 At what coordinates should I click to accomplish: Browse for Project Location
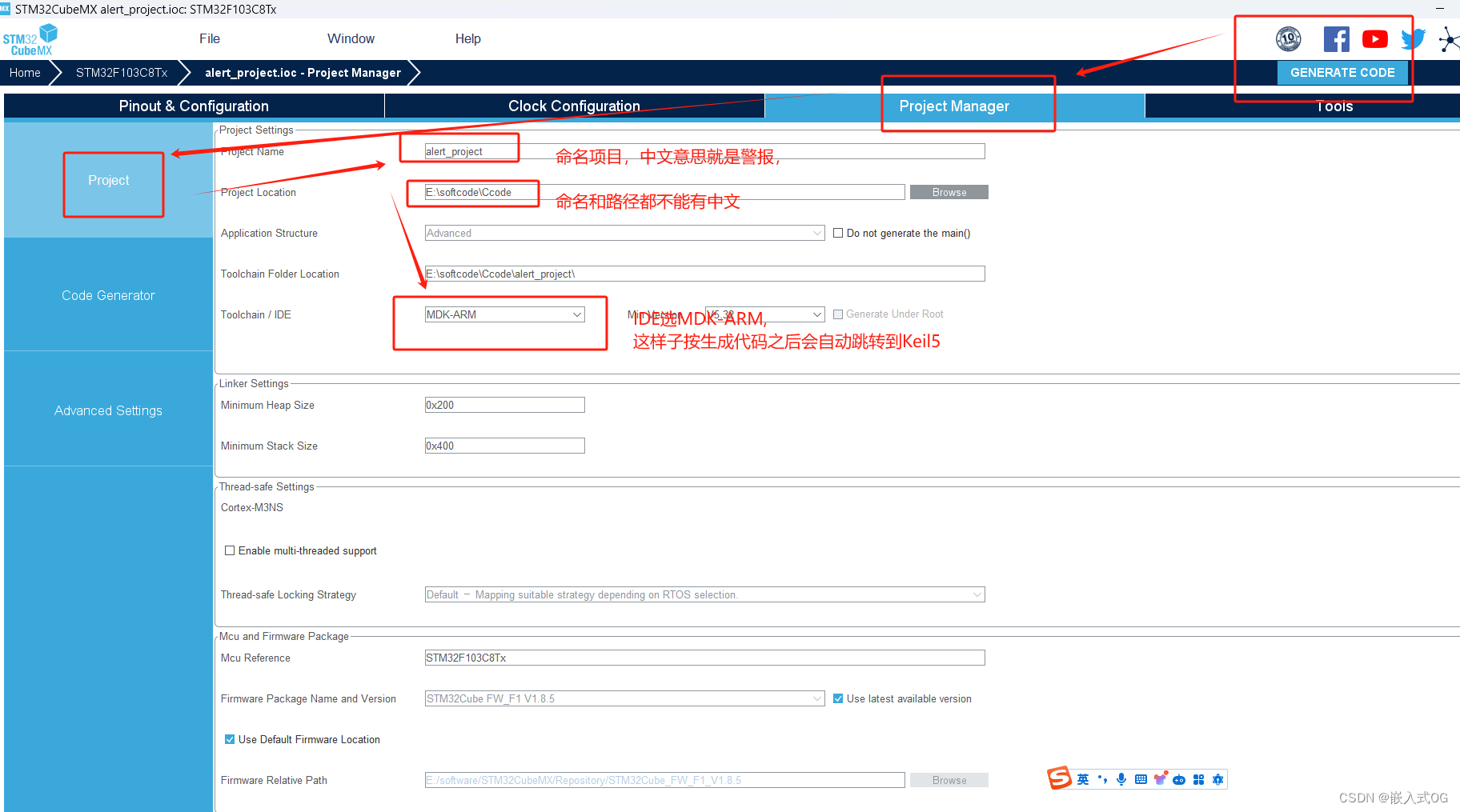click(949, 192)
